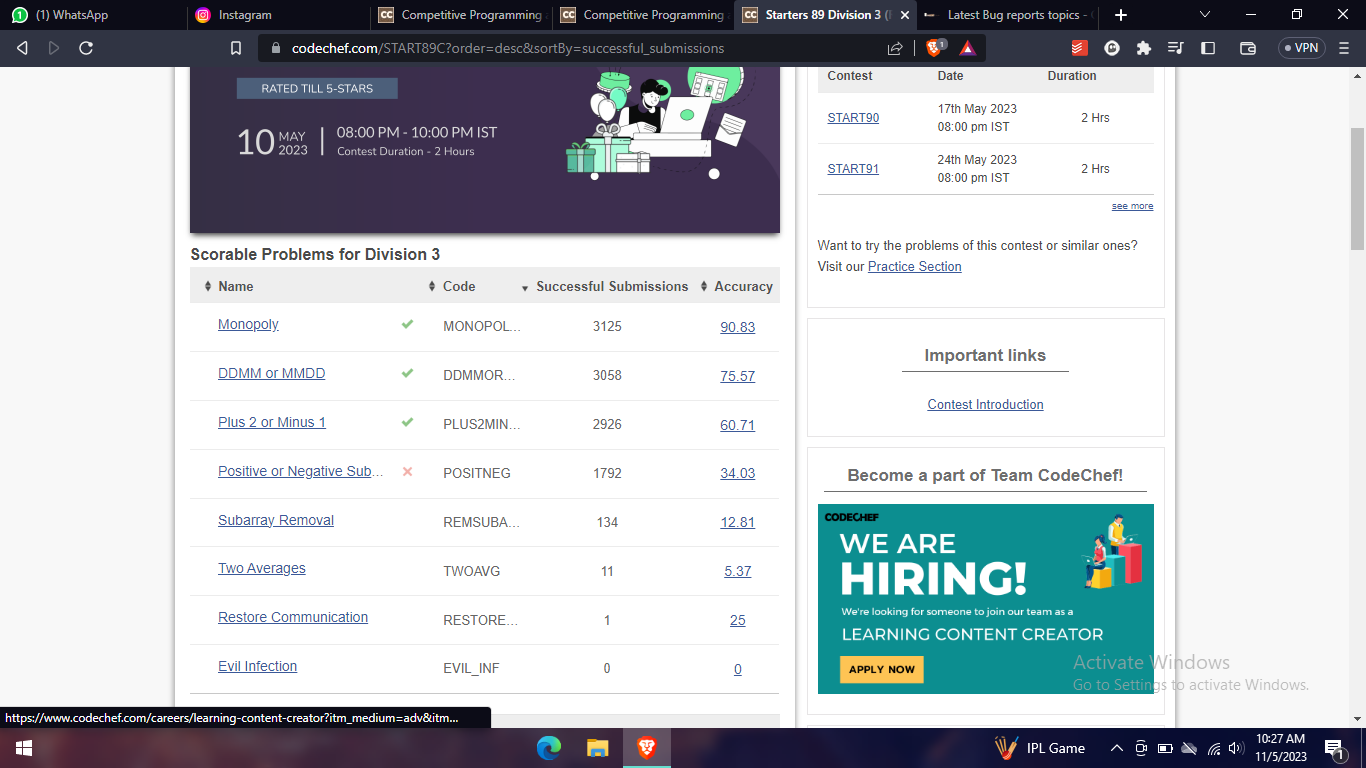This screenshot has height=768, width=1366.
Task: Sort by Successful Submissions column
Action: [605, 286]
